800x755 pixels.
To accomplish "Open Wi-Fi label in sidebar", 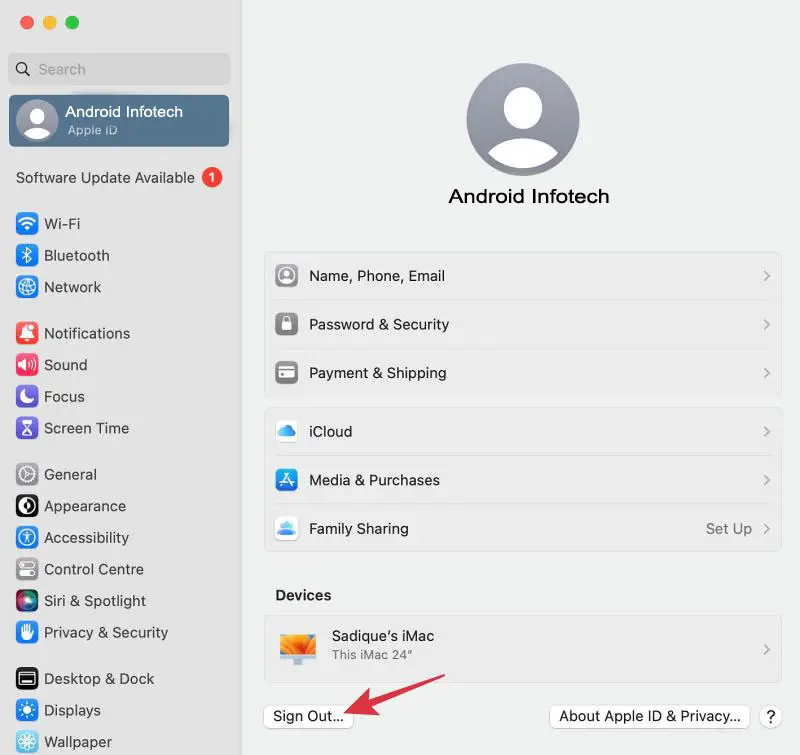I will tap(62, 224).
